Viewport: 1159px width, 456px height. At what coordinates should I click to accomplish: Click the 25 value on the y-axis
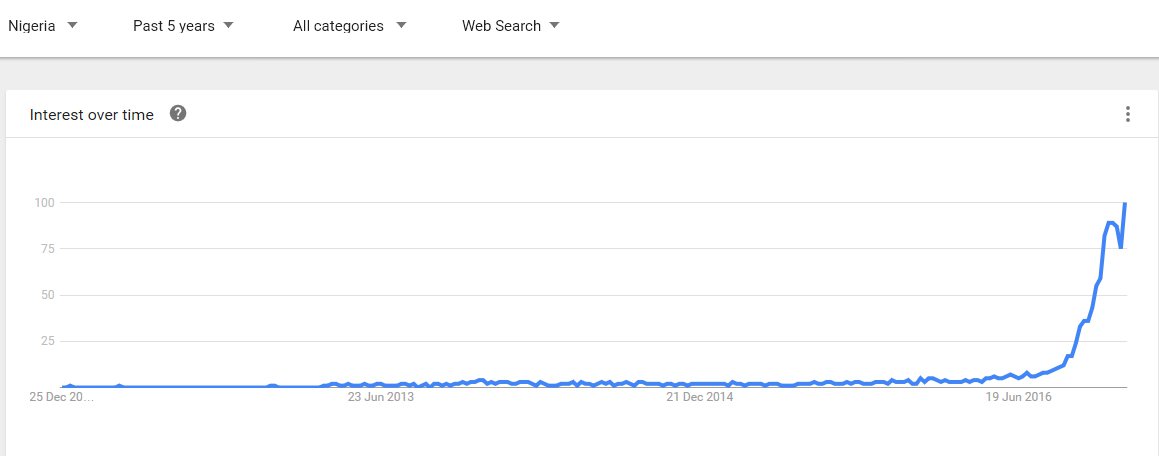46,341
